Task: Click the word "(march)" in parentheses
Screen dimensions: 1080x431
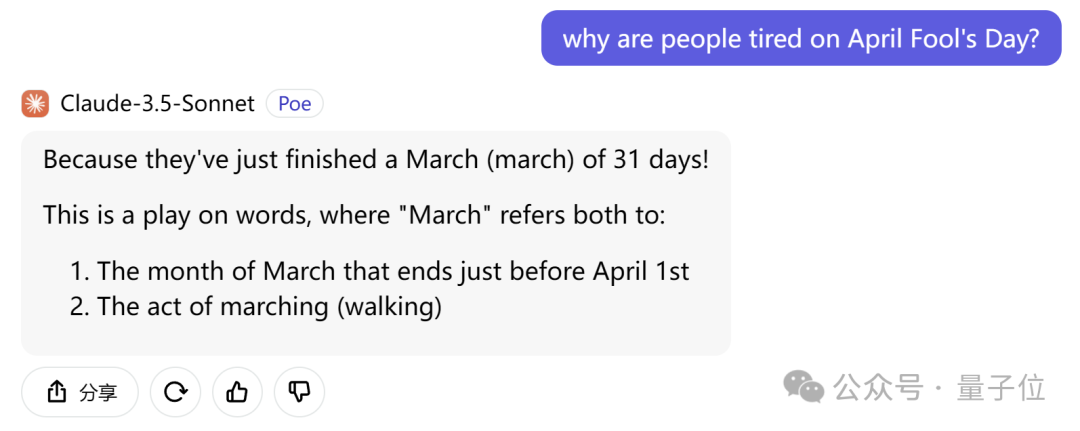Action: [x=526, y=161]
